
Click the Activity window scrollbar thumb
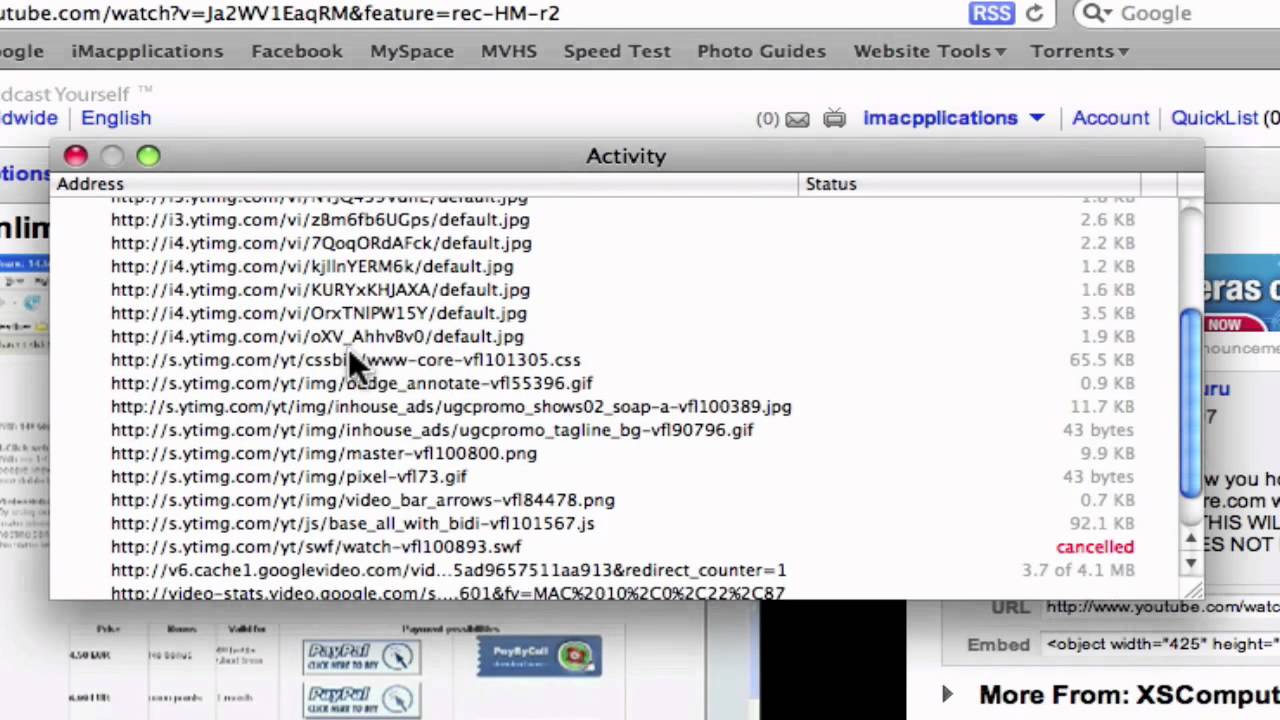(1190, 403)
